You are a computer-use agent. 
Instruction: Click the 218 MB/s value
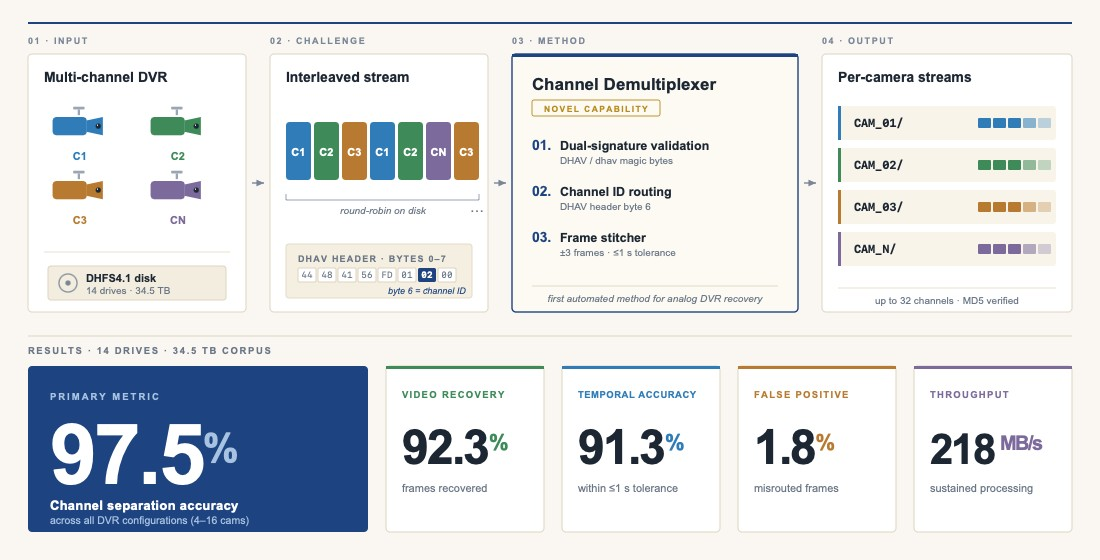pos(986,448)
